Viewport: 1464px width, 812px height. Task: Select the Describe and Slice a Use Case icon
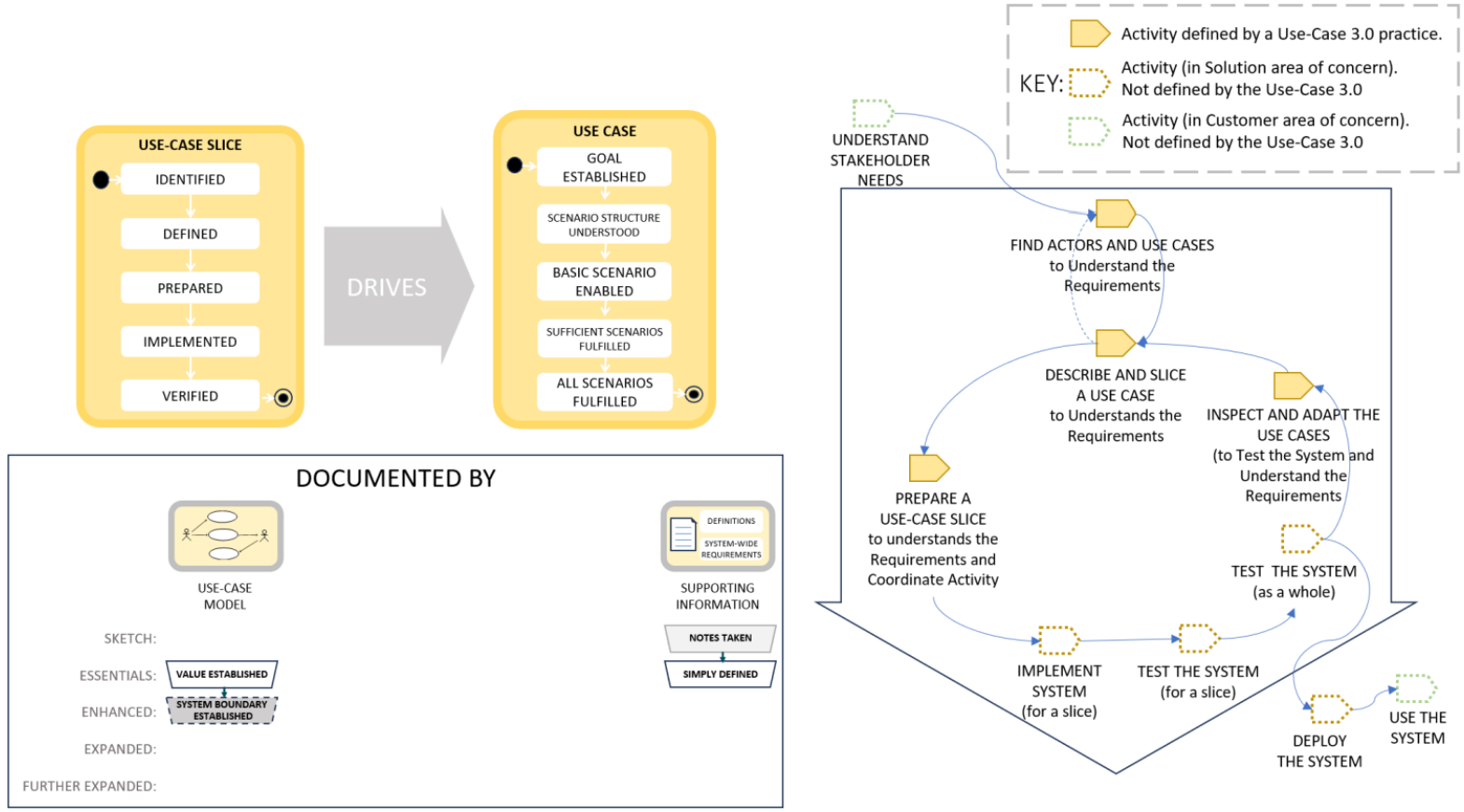point(1114,343)
